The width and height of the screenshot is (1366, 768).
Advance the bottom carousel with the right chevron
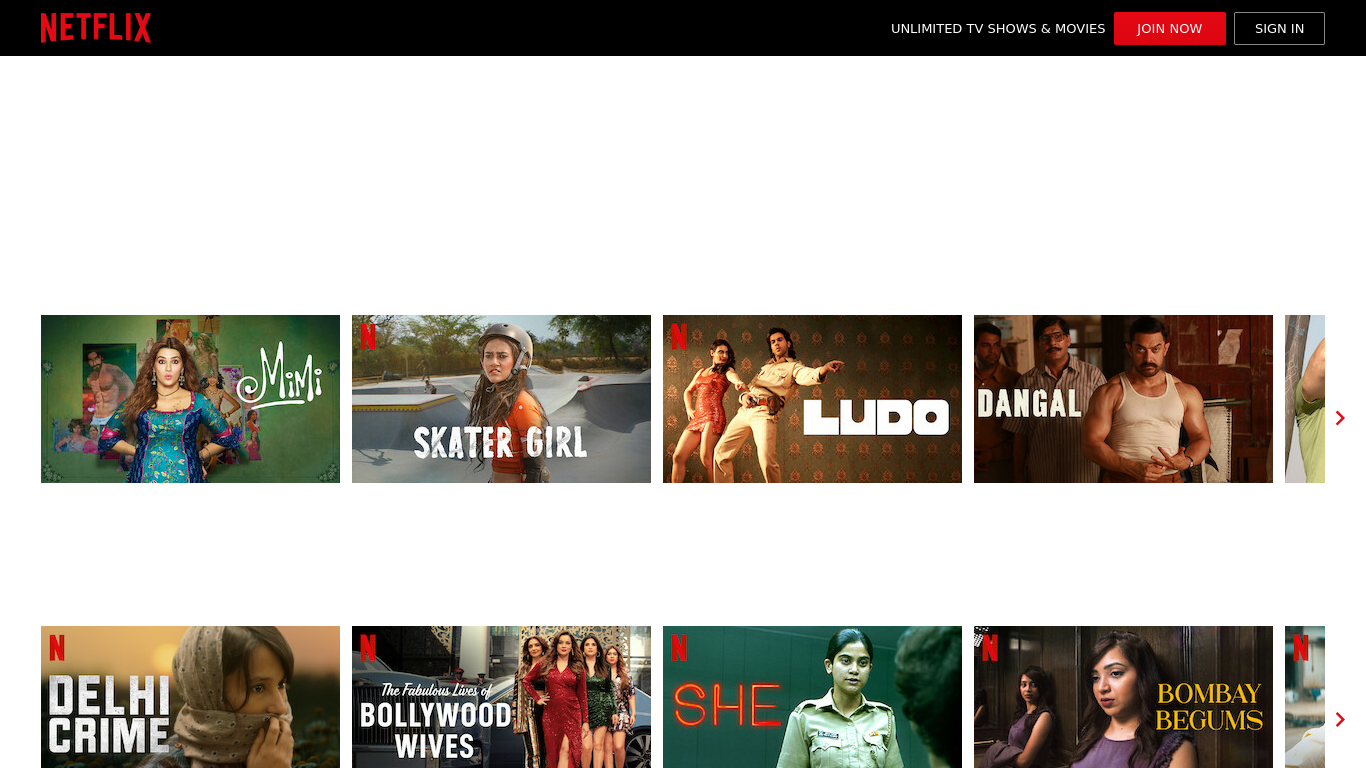click(x=1340, y=719)
